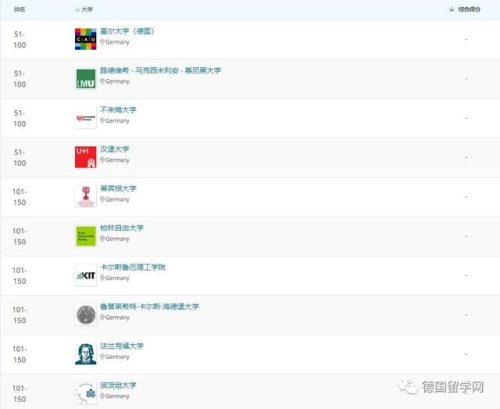Open the 路德维希-马克西米利安-慕尼黑大学 link

(x=160, y=70)
